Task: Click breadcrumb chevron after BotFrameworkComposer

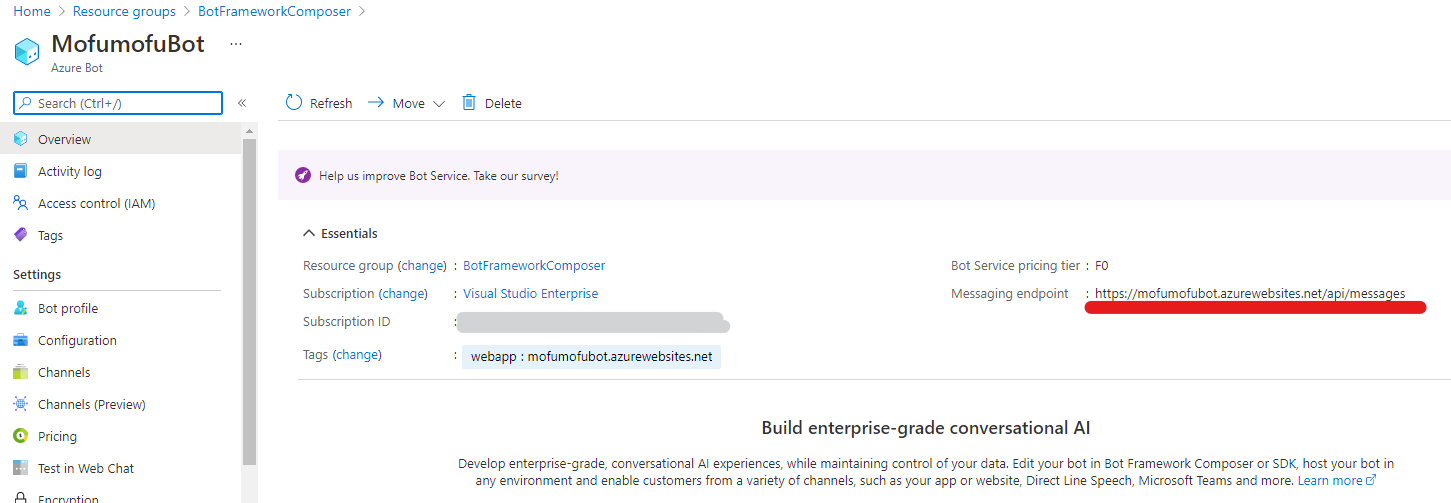Action: coord(362,11)
